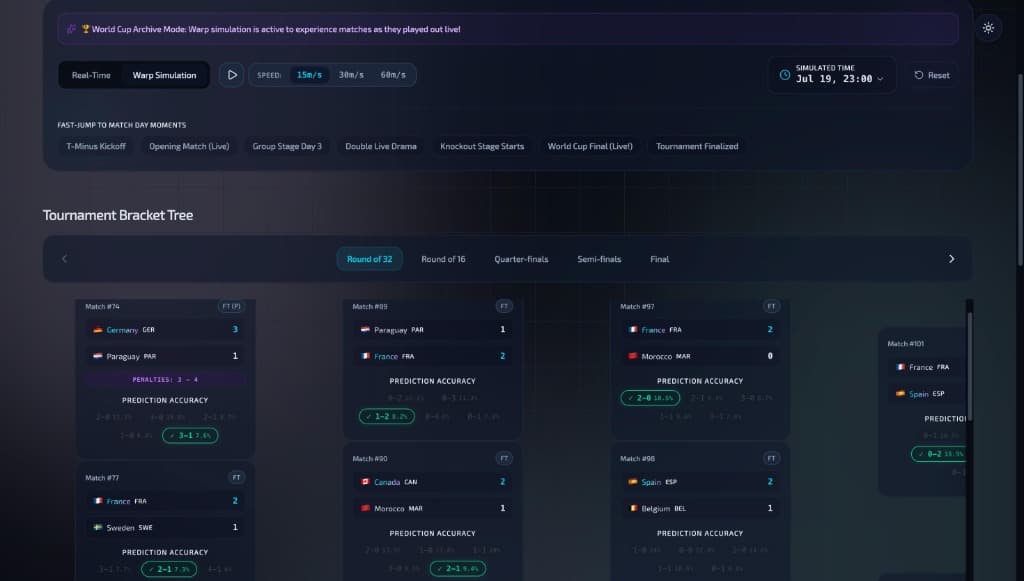Click the trophy icon in the archive banner
Viewport: 1024px width, 581px height.
pos(85,29)
